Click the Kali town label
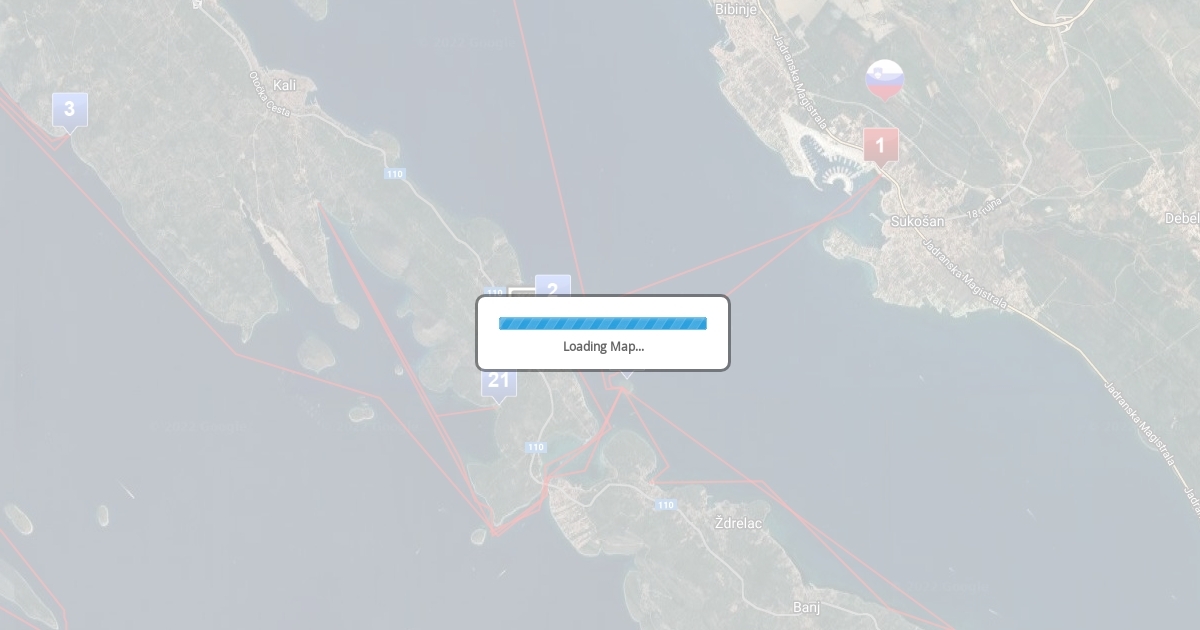Viewport: 1200px width, 630px height. coord(284,85)
